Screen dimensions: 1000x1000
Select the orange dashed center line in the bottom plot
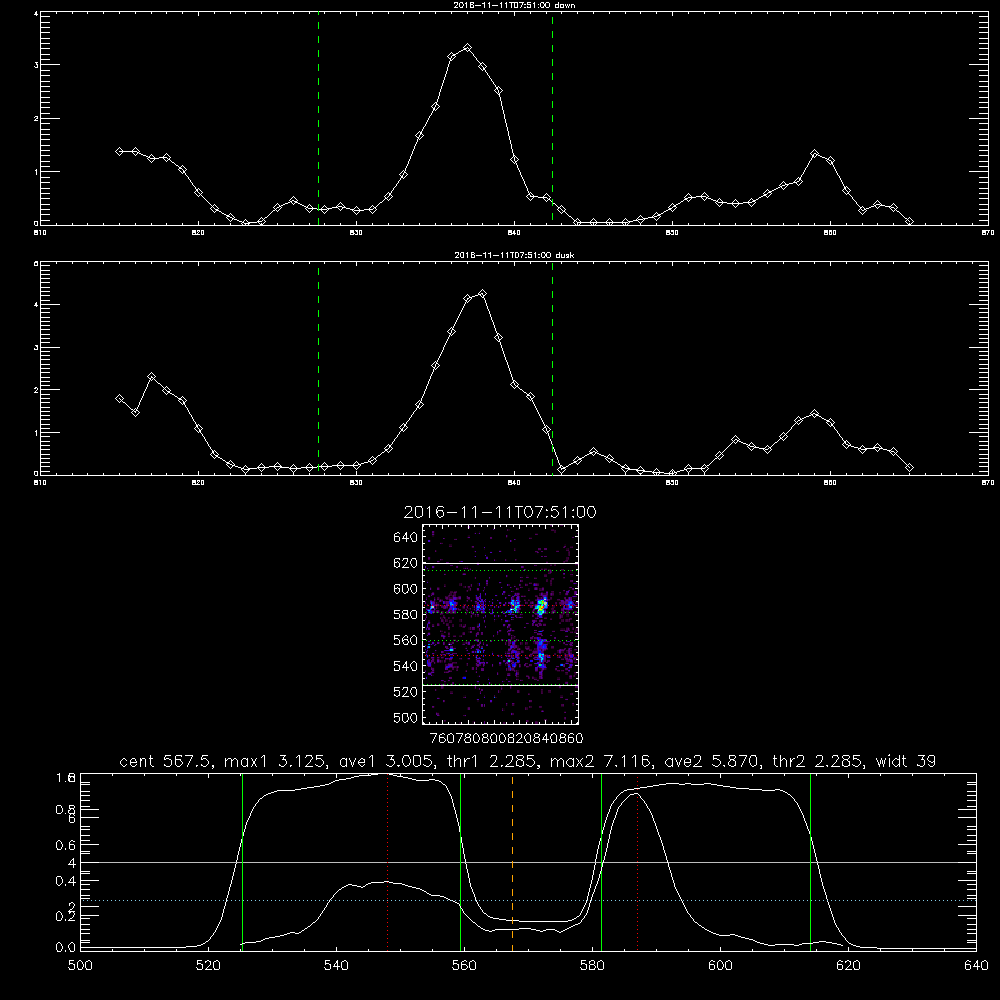click(513, 862)
